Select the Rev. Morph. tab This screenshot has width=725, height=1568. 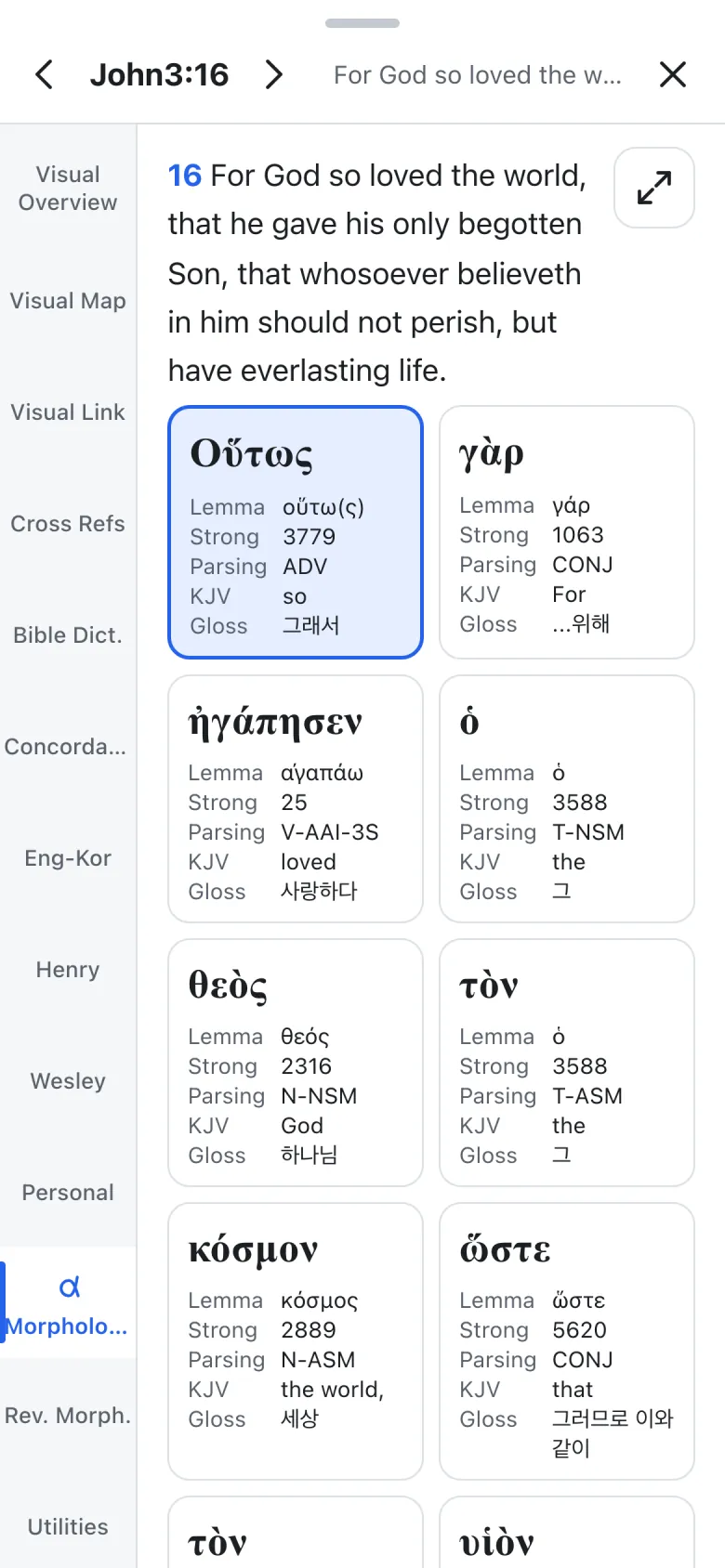point(68,1416)
